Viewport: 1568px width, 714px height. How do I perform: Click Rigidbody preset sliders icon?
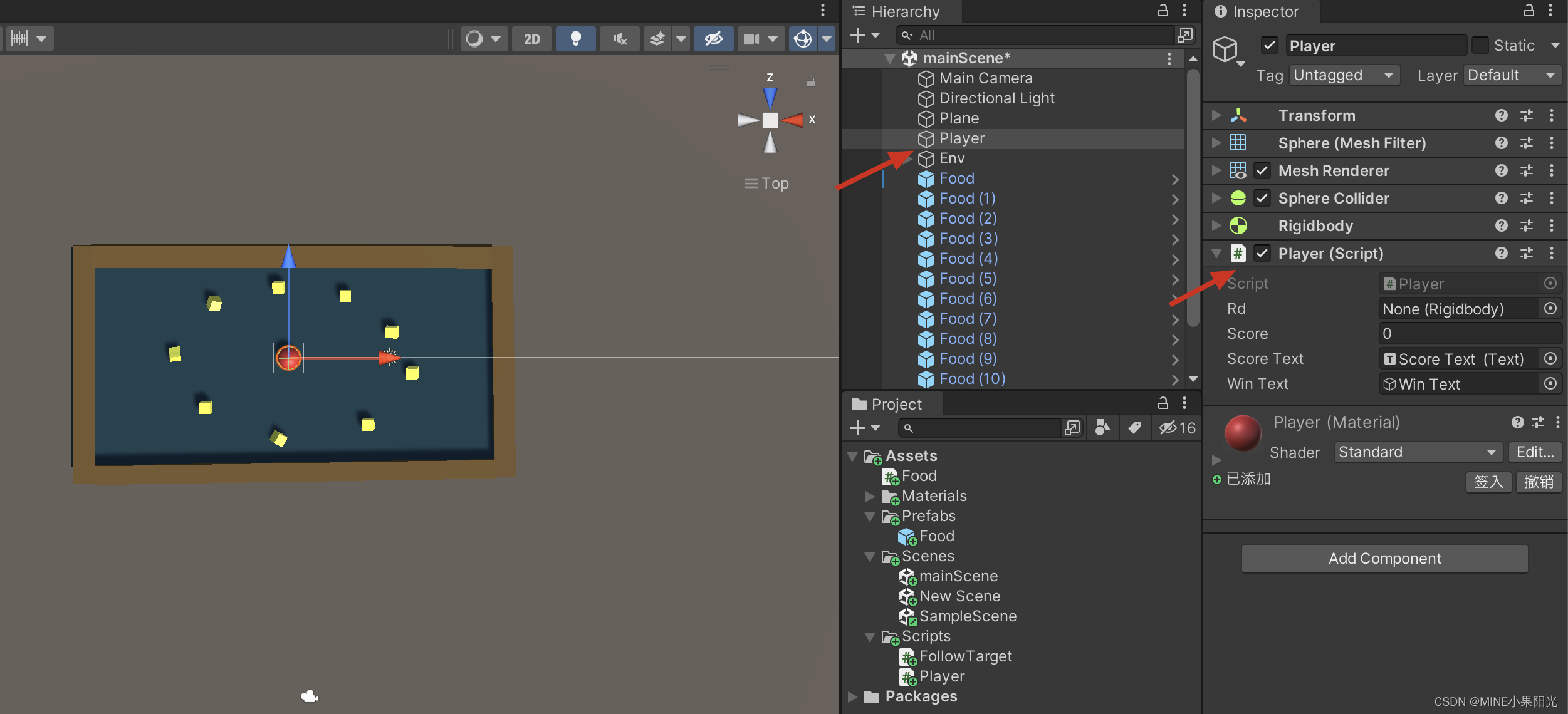pos(1527,225)
